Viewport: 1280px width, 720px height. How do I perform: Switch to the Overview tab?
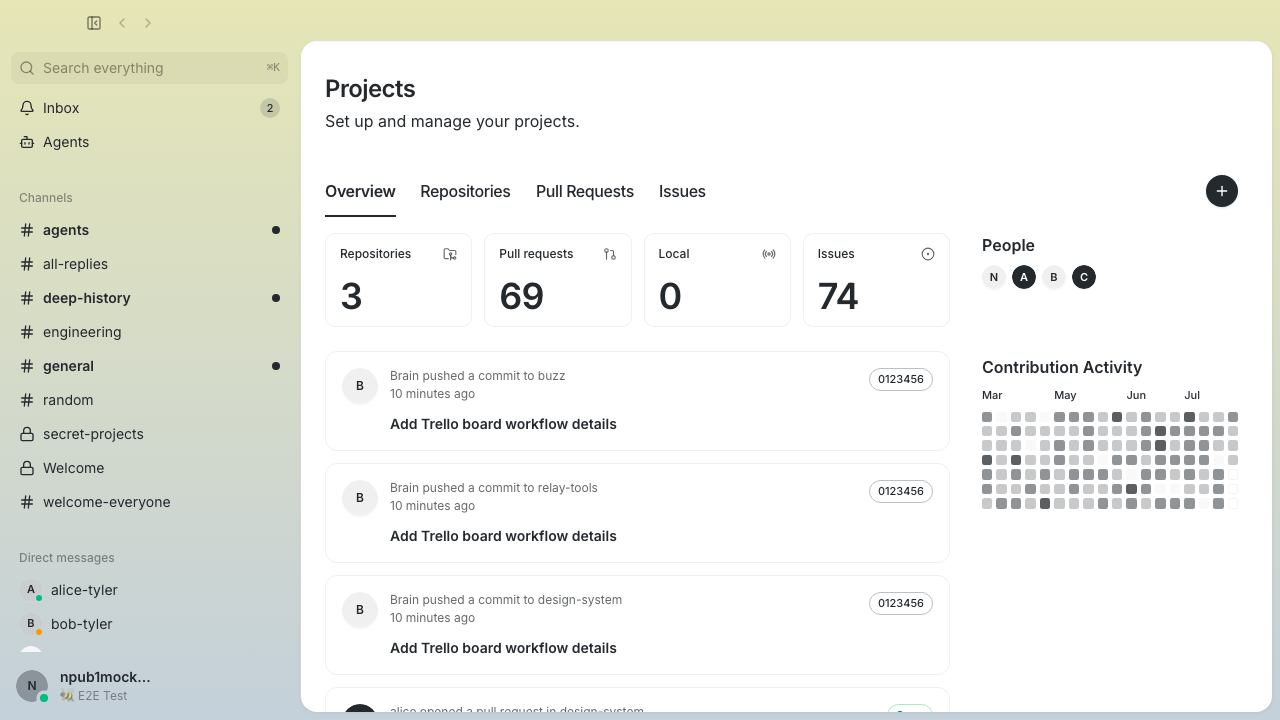point(360,192)
